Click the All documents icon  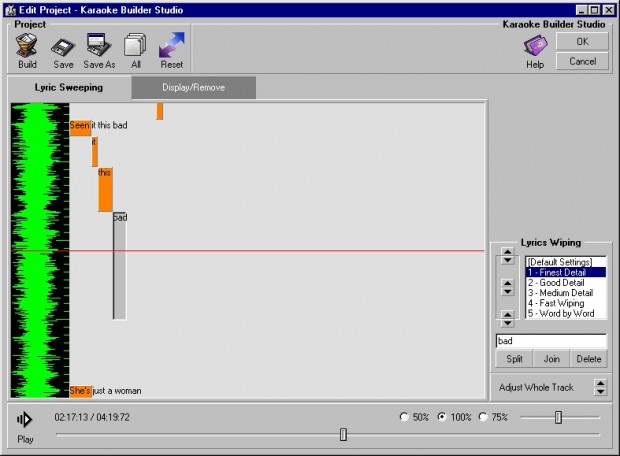[x=135, y=45]
